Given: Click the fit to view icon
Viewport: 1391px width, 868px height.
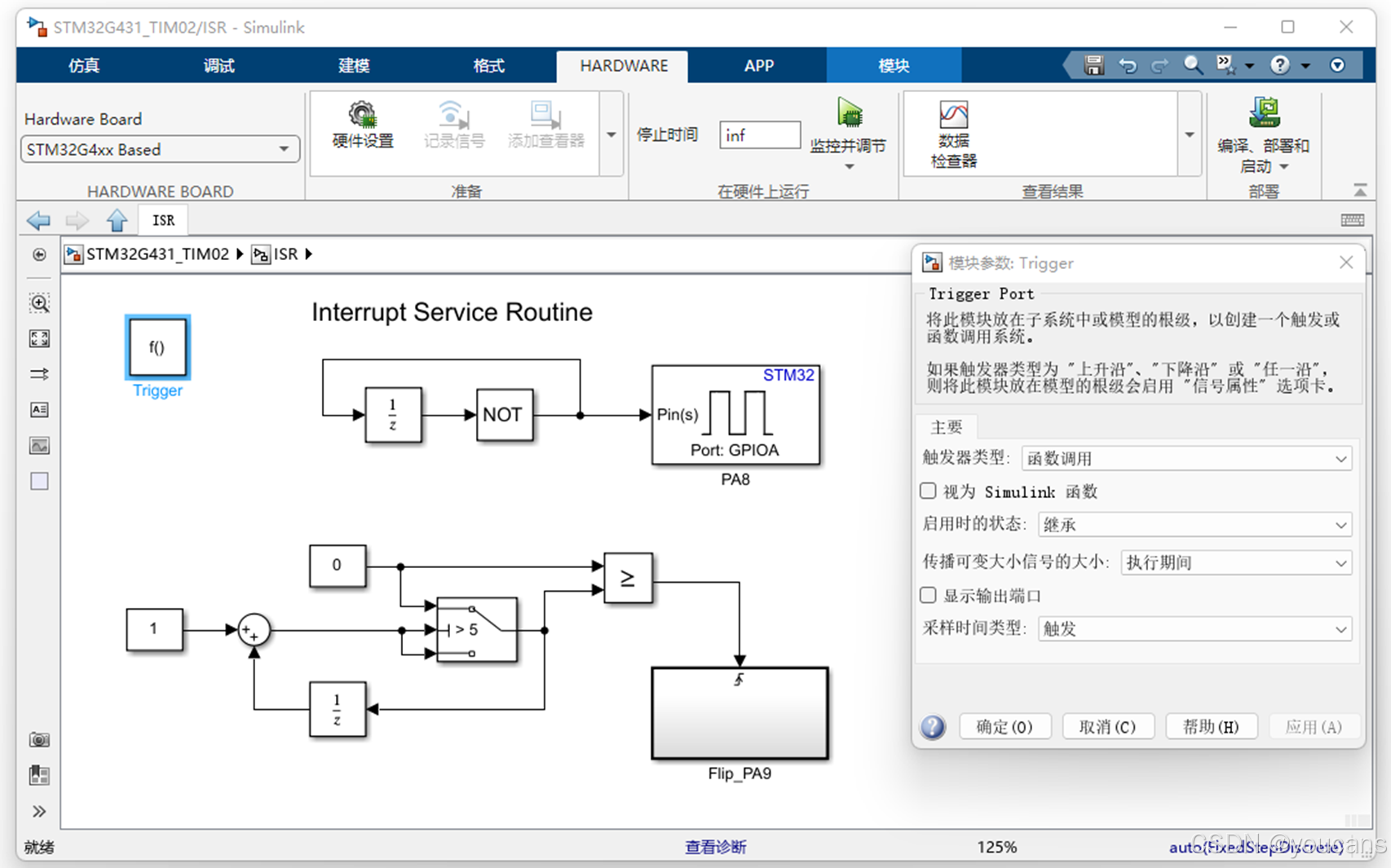Looking at the screenshot, I should (x=39, y=338).
